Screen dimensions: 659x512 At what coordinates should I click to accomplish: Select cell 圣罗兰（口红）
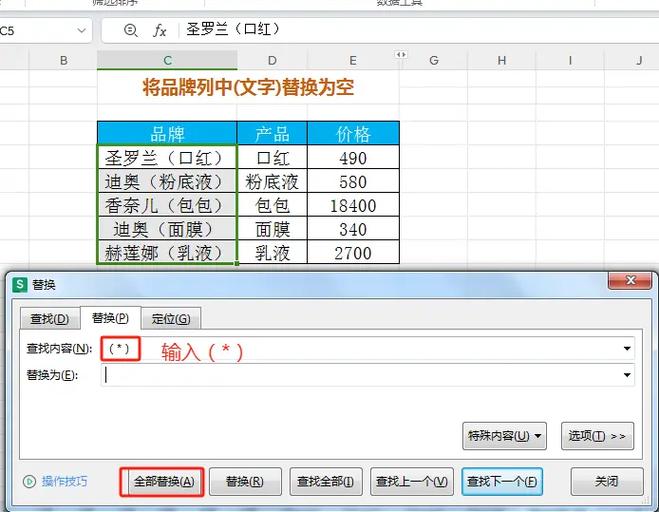[167, 157]
